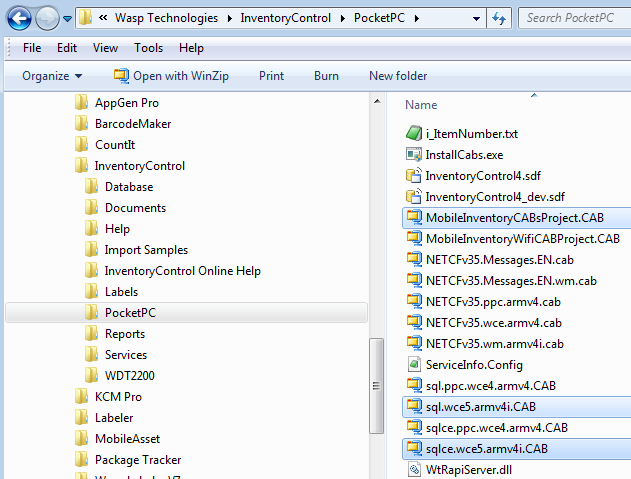The image size is (631, 479).
Task: Expand the chevron after InventoryControl breadcrumb
Action: tap(342, 19)
